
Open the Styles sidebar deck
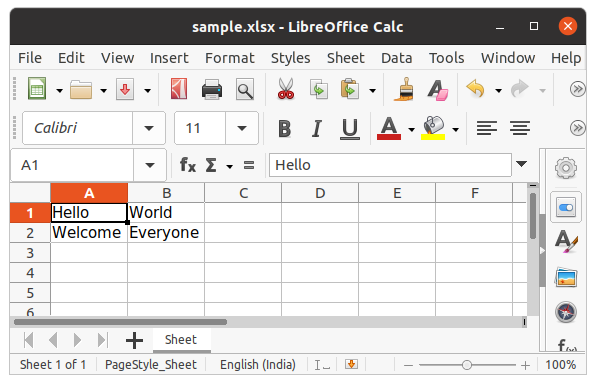pyautogui.click(x=566, y=241)
